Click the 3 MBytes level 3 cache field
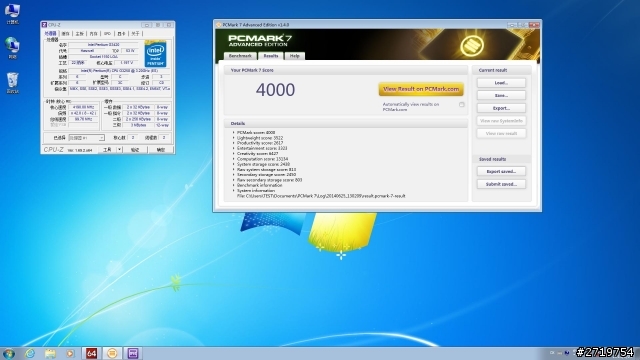The width and height of the screenshot is (640, 360). click(139, 125)
